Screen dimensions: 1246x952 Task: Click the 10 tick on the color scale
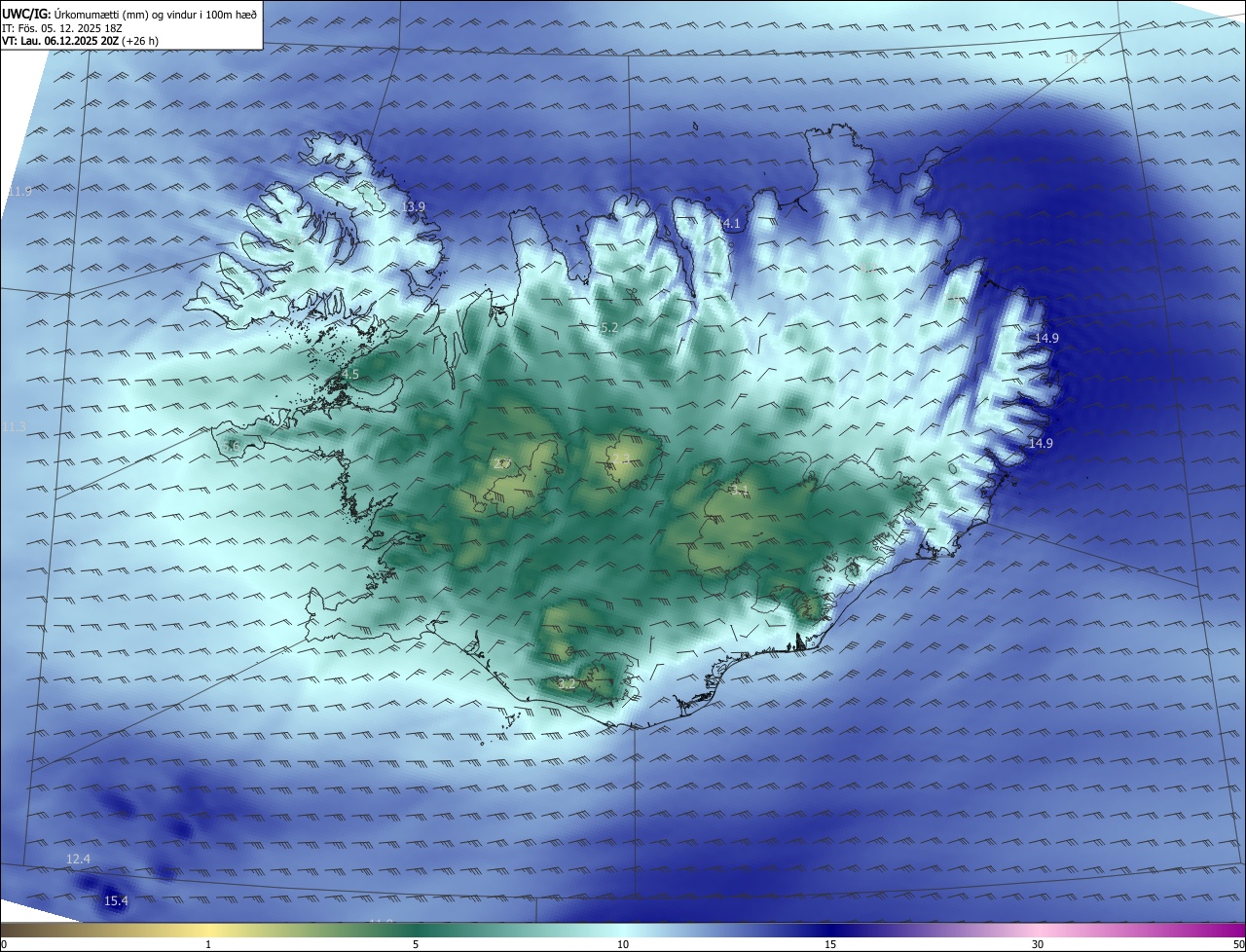(623, 944)
